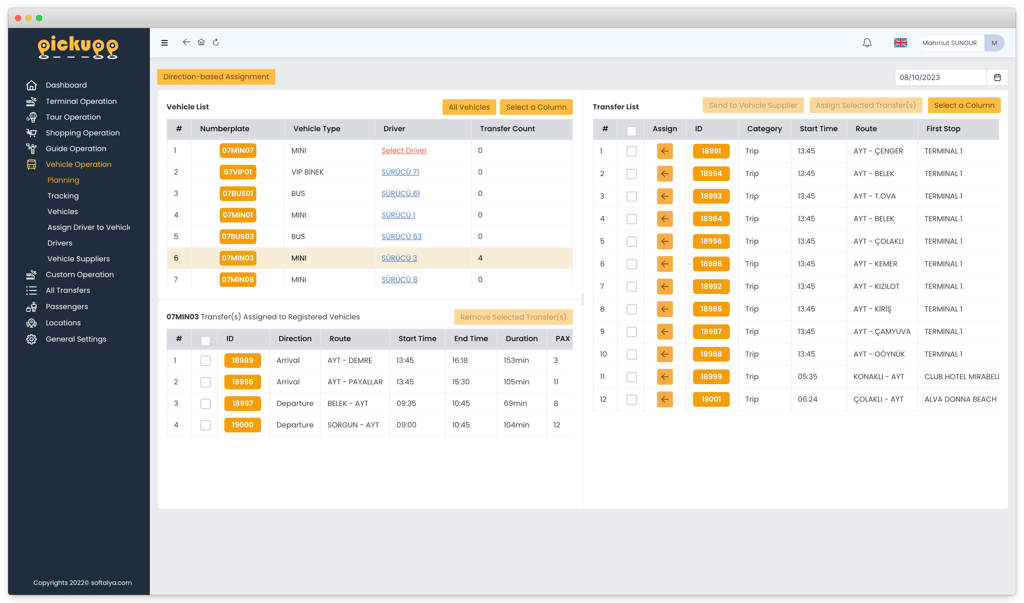Go to All Transfers in sidebar

pos(68,290)
